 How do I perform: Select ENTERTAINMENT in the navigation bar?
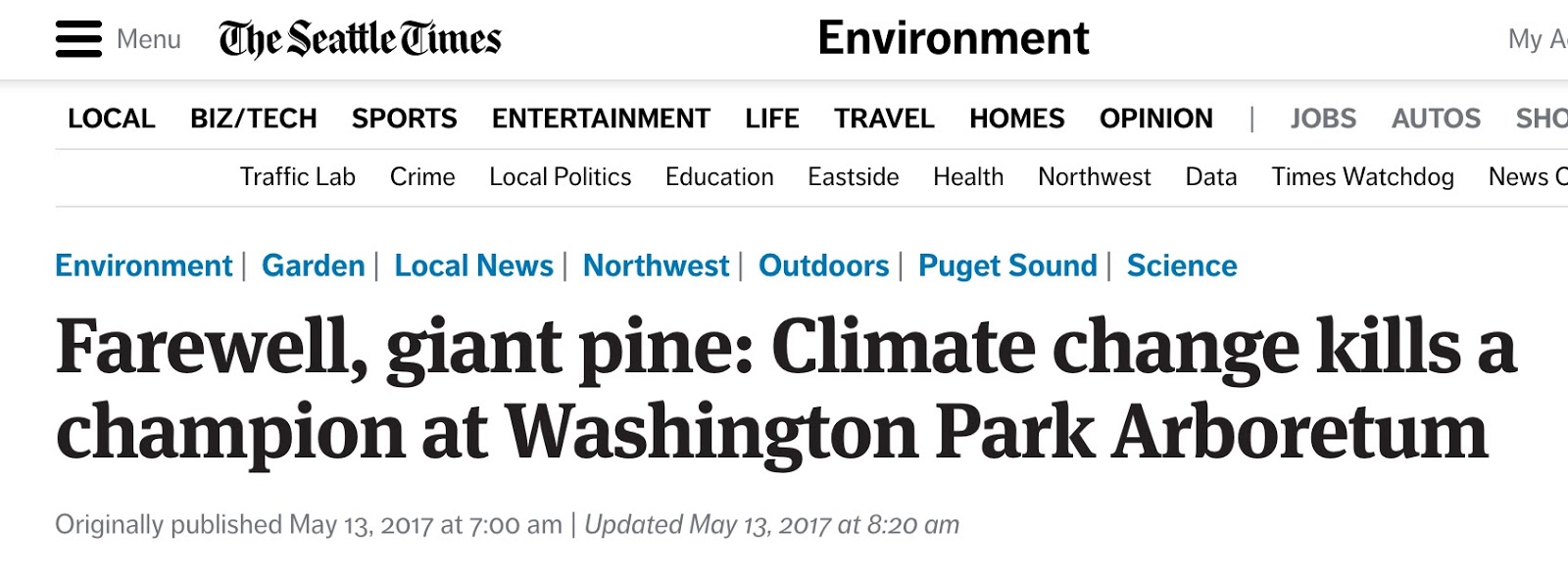coord(600,119)
